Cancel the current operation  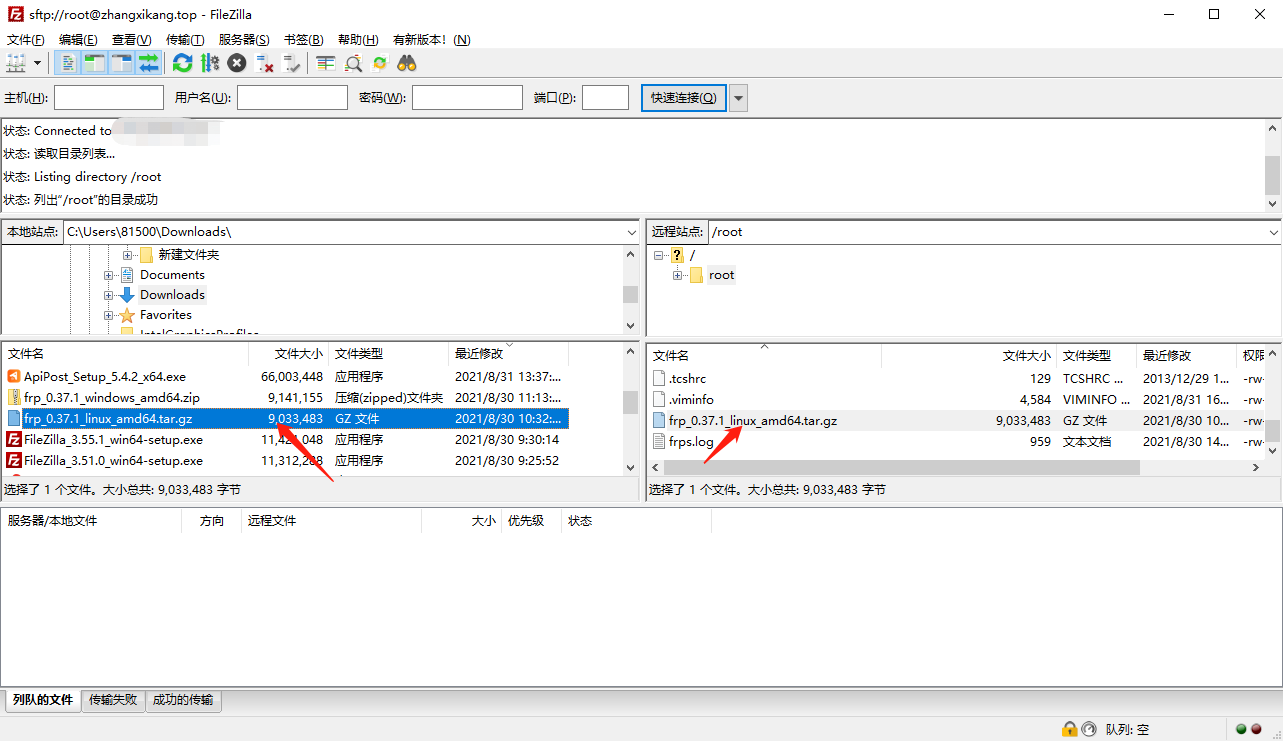(236, 63)
